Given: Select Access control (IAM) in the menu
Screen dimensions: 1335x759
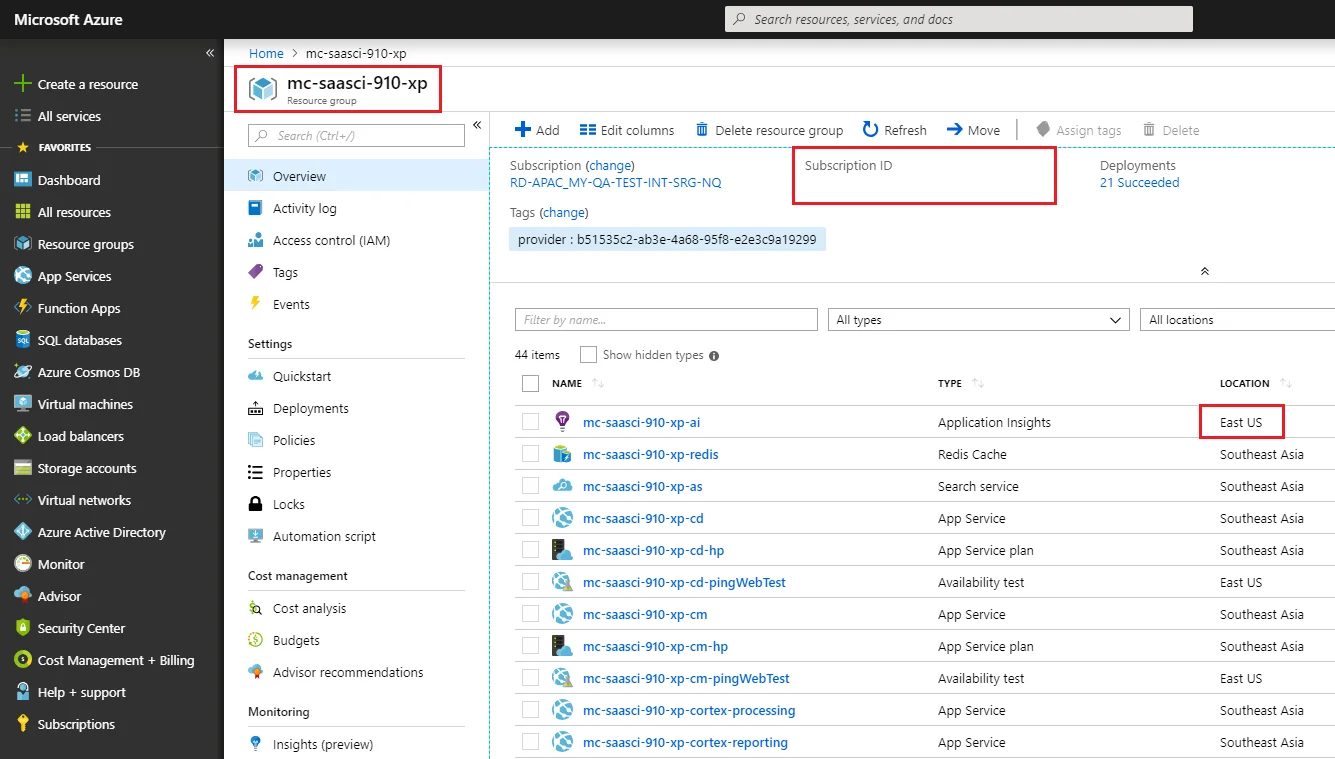Looking at the screenshot, I should coord(331,240).
